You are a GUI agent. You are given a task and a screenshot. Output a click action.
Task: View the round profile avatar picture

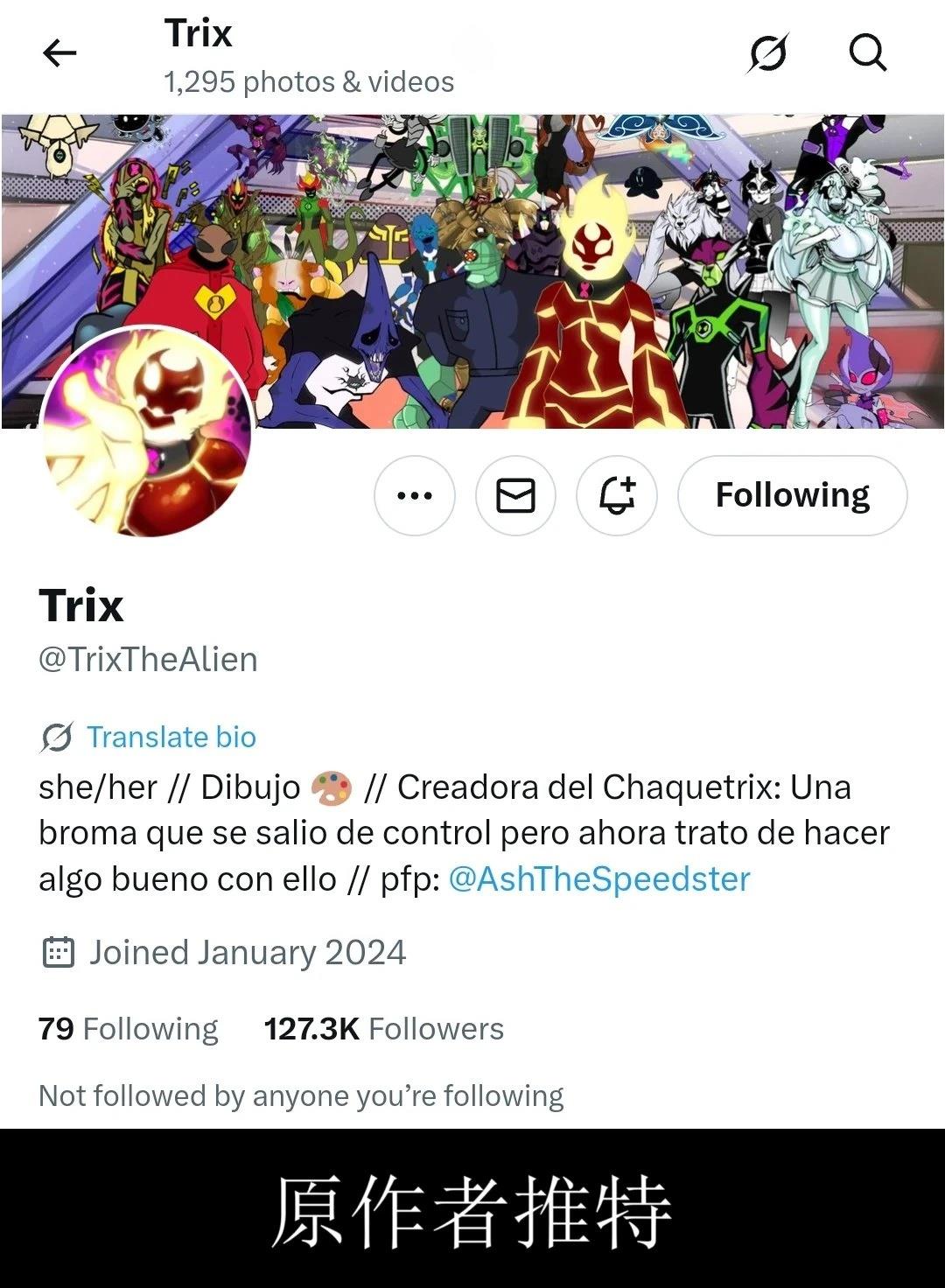tap(147, 430)
